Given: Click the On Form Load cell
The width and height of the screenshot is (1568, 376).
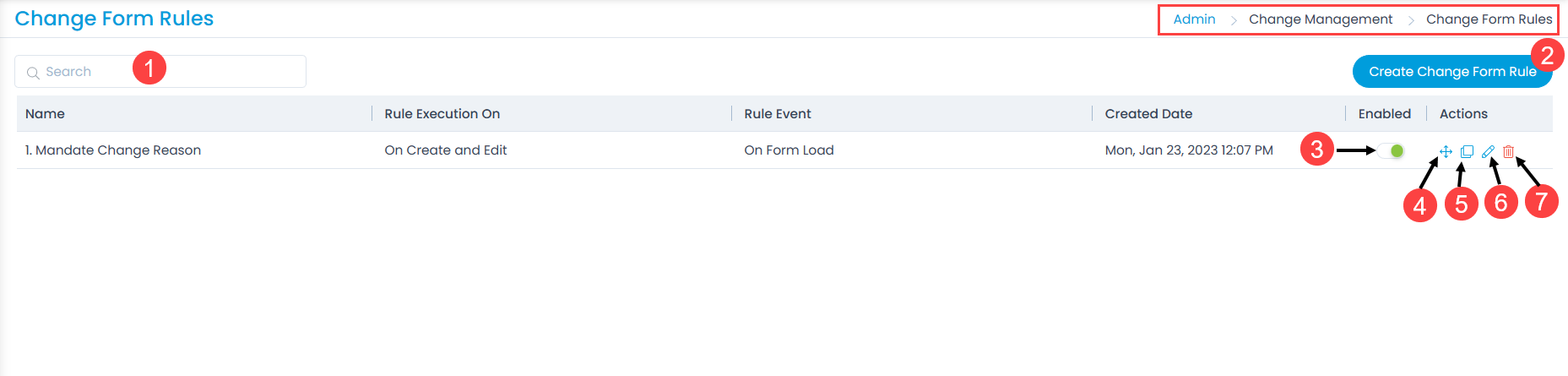Looking at the screenshot, I should pos(789,150).
